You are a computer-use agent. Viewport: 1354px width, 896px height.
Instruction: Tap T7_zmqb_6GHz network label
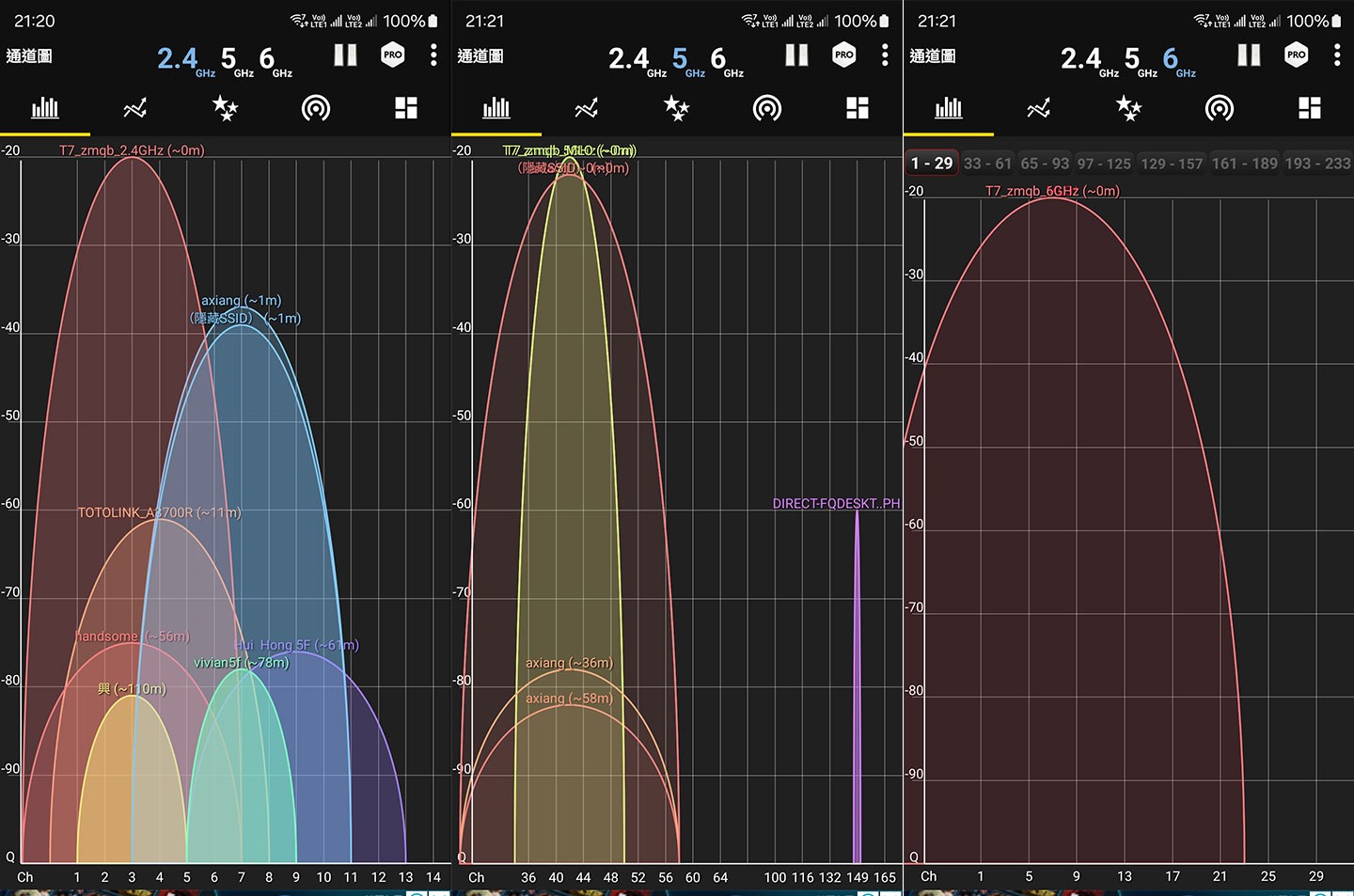pyautogui.click(x=1052, y=191)
